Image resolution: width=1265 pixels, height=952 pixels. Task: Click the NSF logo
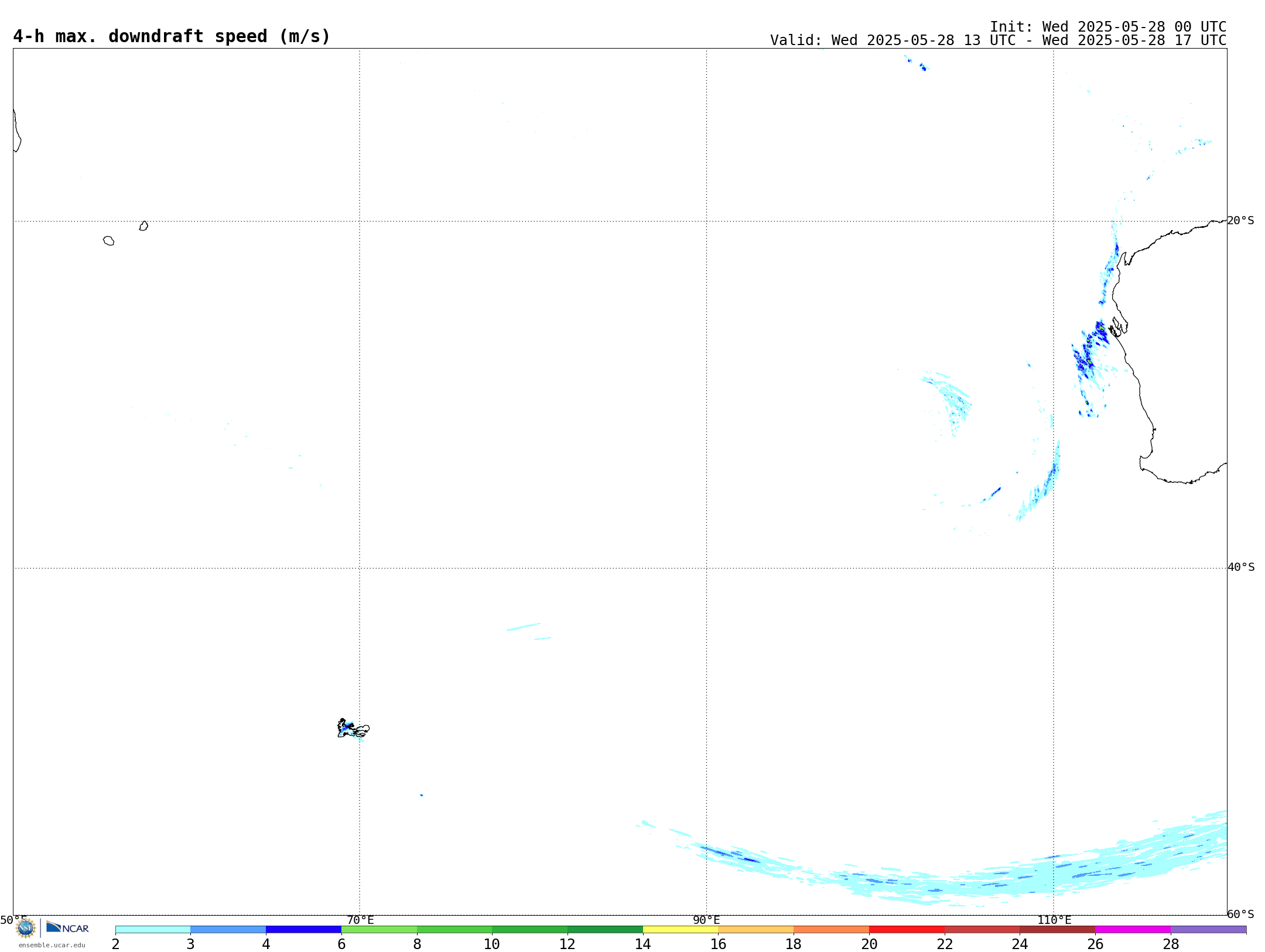click(x=26, y=928)
